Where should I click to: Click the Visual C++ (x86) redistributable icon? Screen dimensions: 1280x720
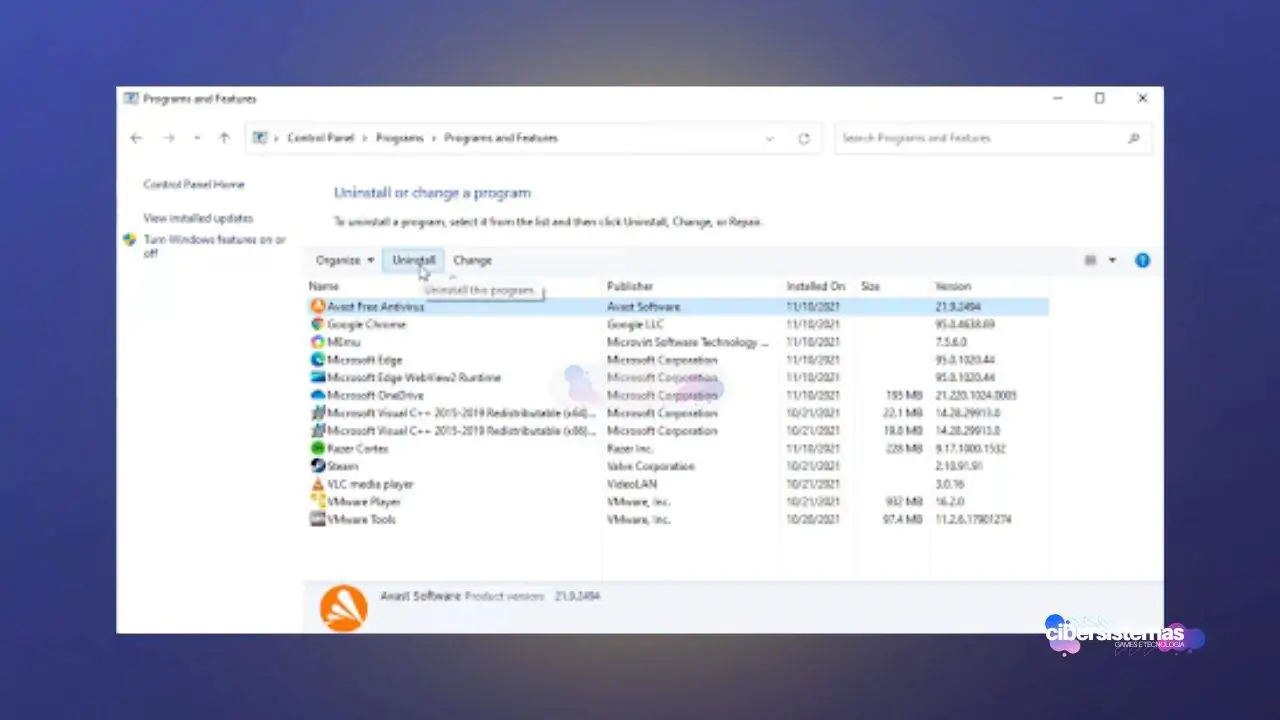coord(318,431)
